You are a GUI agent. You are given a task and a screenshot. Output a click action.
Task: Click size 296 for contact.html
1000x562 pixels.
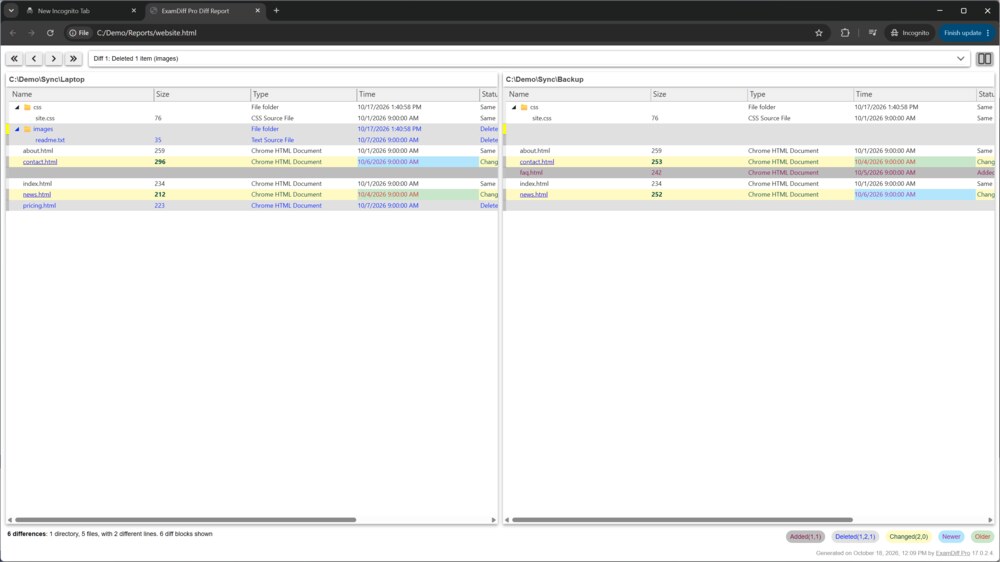point(159,162)
